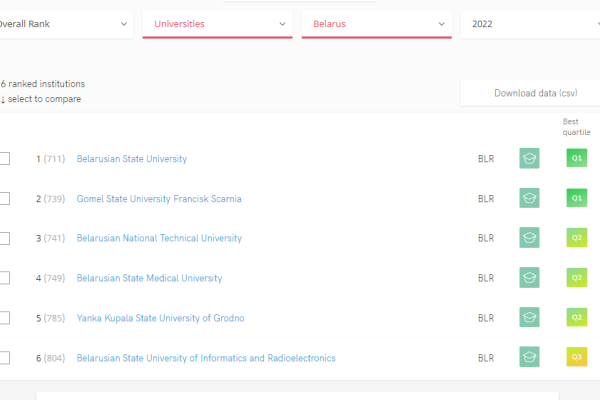
Task: Change the 2022 year dropdown
Action: click(530, 23)
